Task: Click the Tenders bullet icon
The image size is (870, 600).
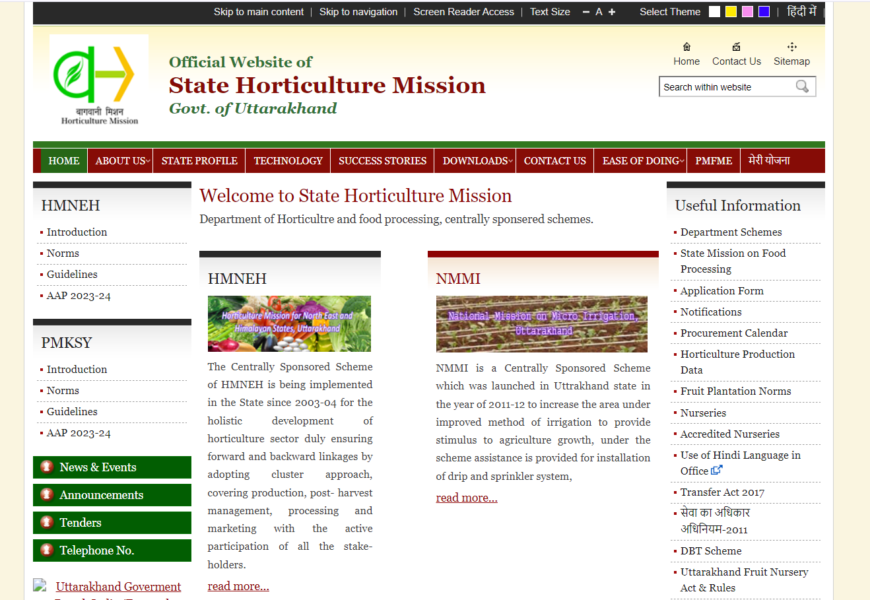Action: [x=47, y=522]
